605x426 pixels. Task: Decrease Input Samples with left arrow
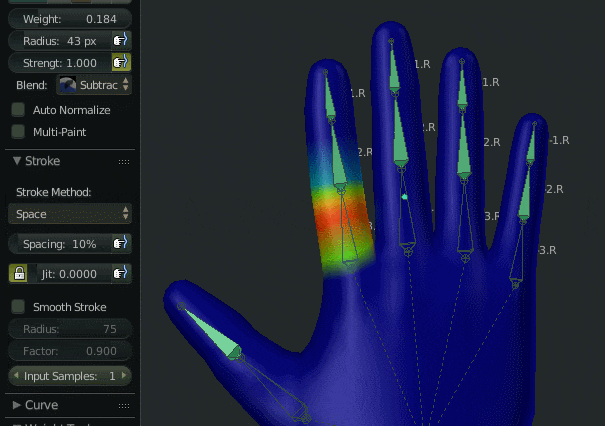click(x=16, y=375)
